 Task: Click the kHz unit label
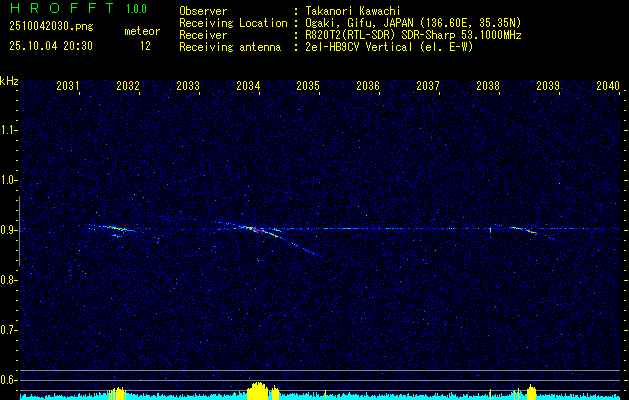(x=9, y=80)
